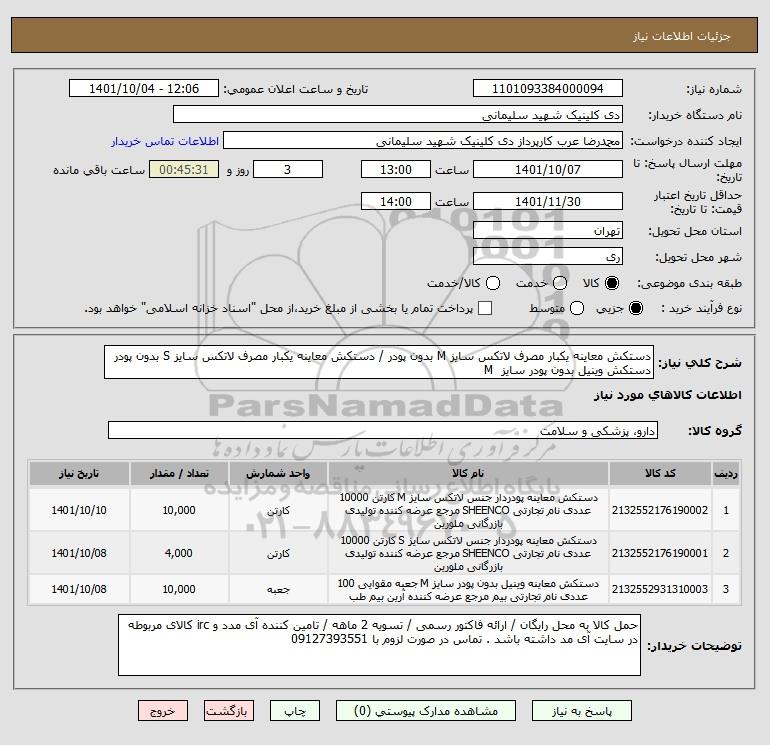Screen dimensions: 770x745
Task: Click the ردیف column header
Action: tap(725, 473)
